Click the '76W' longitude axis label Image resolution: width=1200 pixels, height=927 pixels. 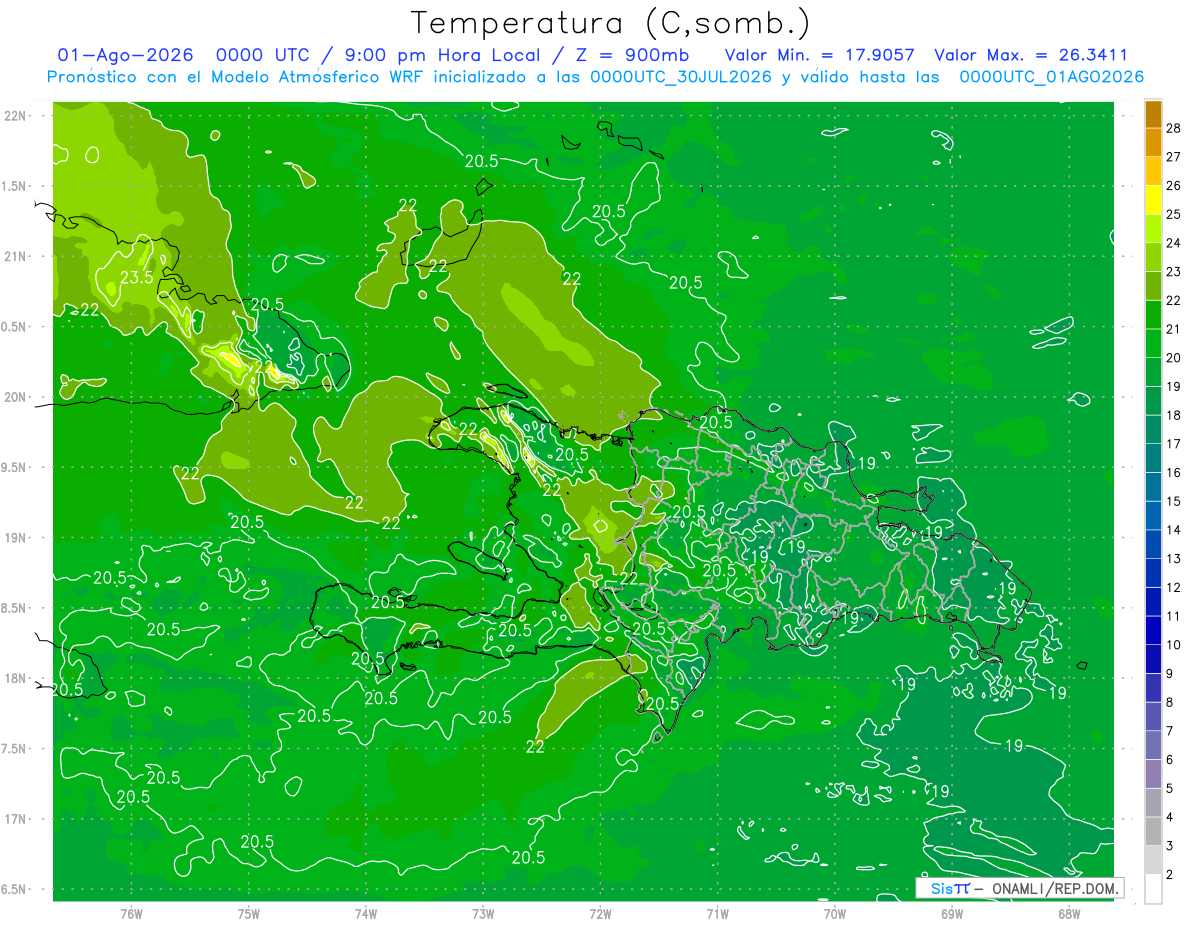[x=131, y=914]
